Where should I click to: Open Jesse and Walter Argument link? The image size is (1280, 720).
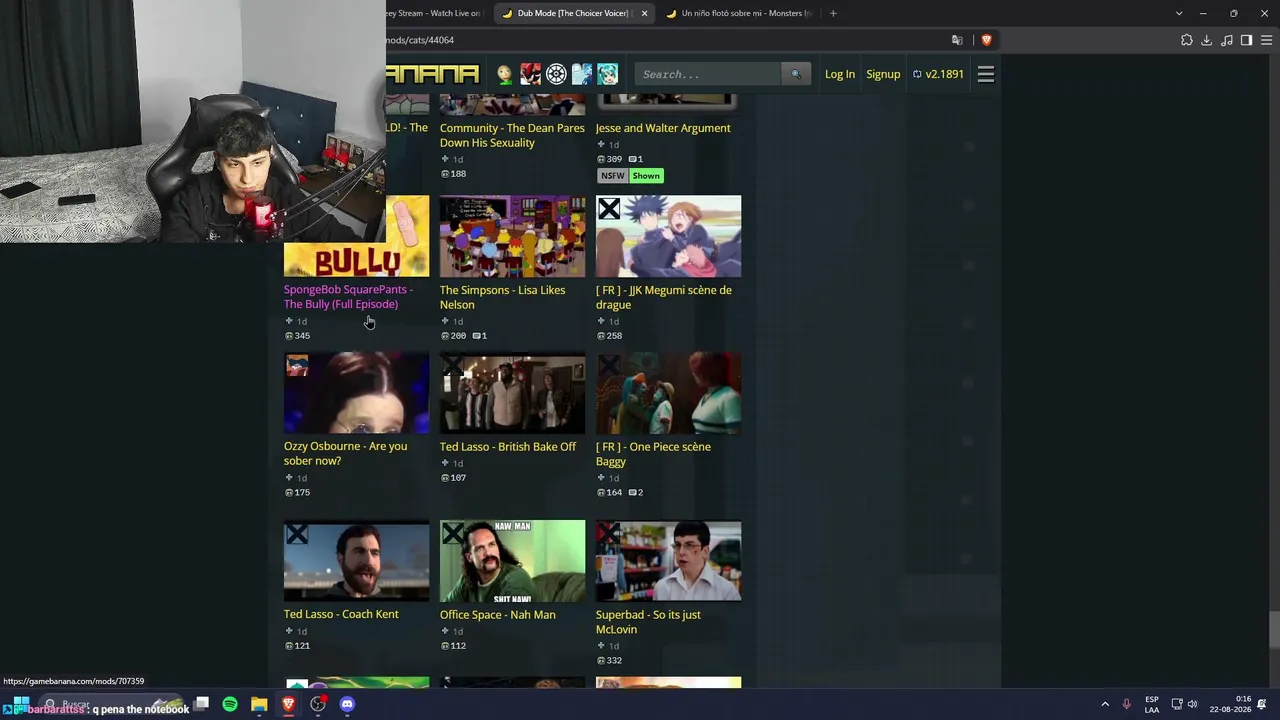click(x=663, y=128)
